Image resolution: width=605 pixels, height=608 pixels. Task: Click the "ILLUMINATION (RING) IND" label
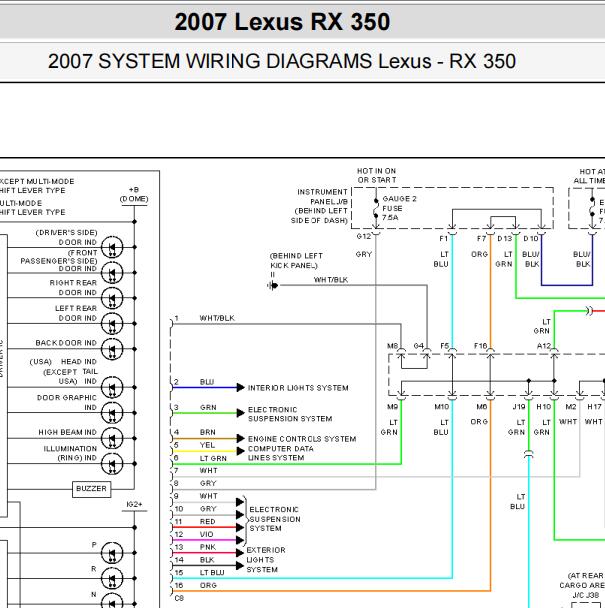pyautogui.click(x=70, y=453)
